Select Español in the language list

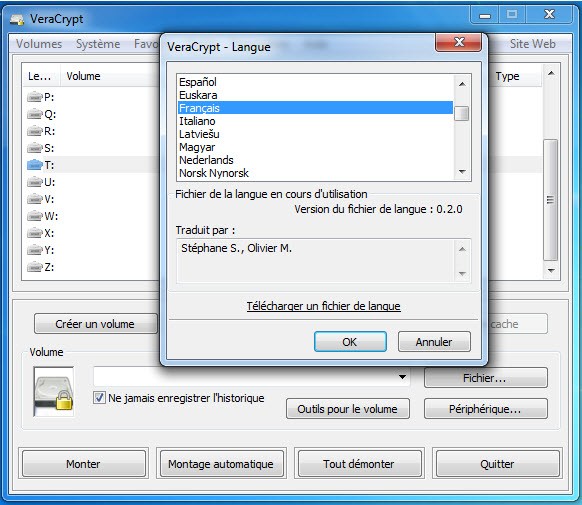(315, 82)
